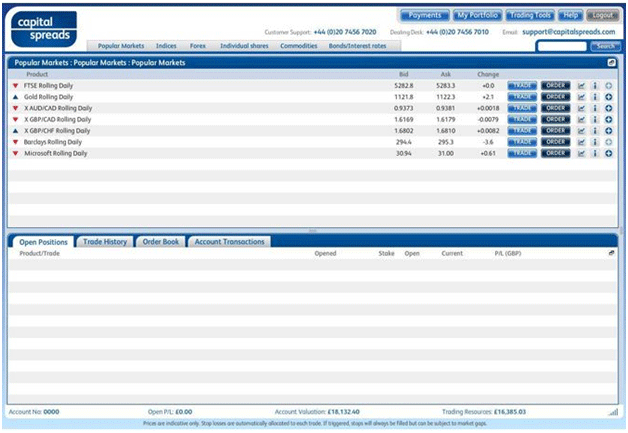
Task: Open chart for X GBP/CAD Rolling Daily
Action: click(x=582, y=119)
